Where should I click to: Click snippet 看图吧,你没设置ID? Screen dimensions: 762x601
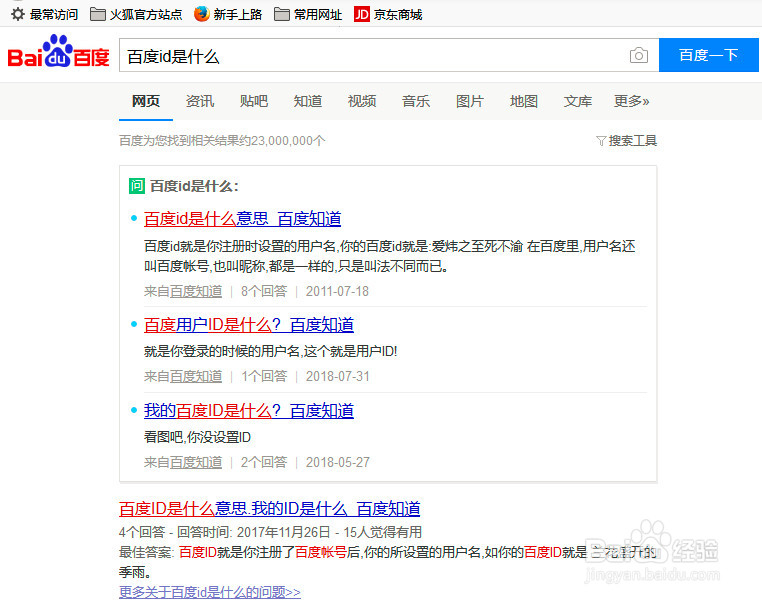pyautogui.click(x=197, y=437)
